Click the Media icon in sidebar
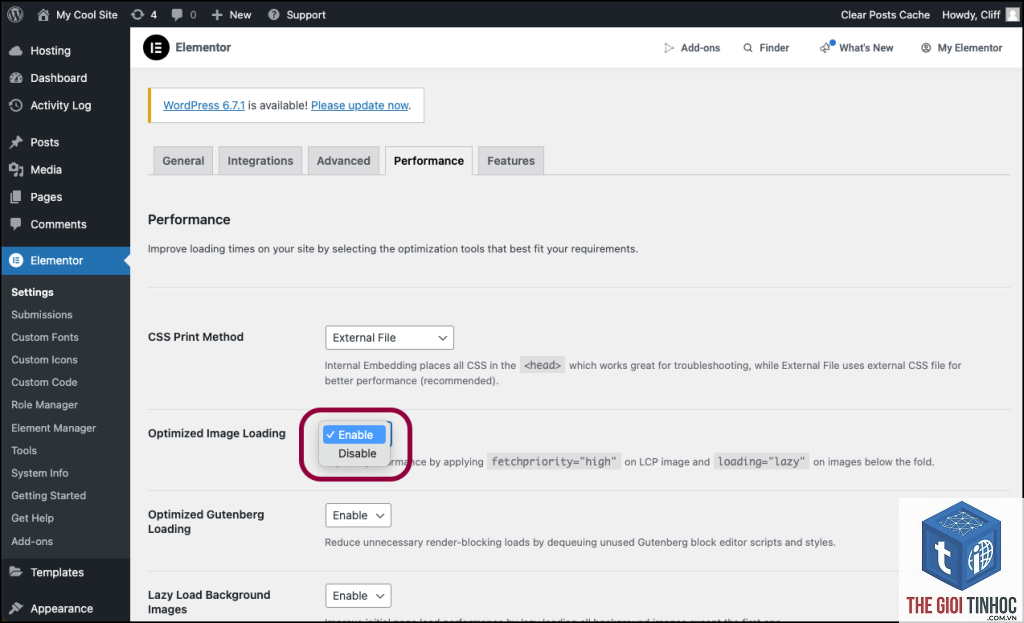 click(x=16, y=169)
